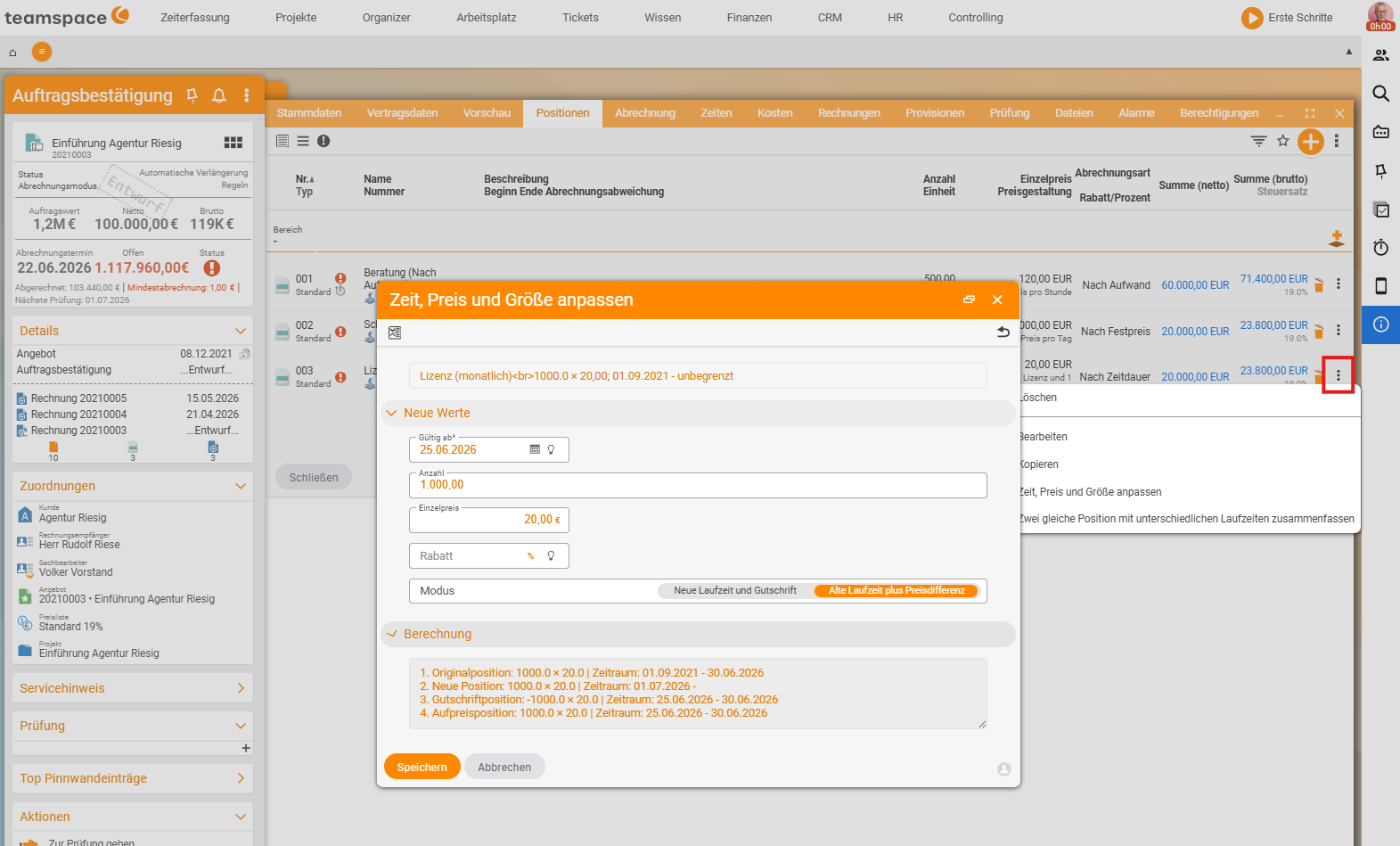Screen dimensions: 1400x846
Task: Collapse the Prüfung section
Action: [240, 726]
